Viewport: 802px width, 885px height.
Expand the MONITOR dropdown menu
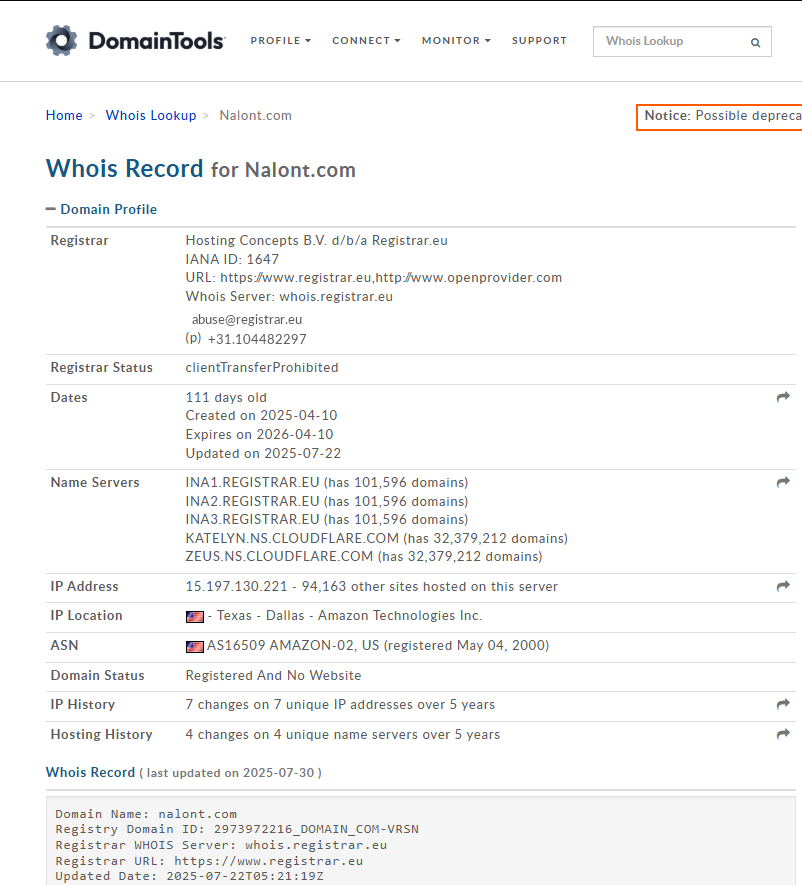tap(456, 41)
